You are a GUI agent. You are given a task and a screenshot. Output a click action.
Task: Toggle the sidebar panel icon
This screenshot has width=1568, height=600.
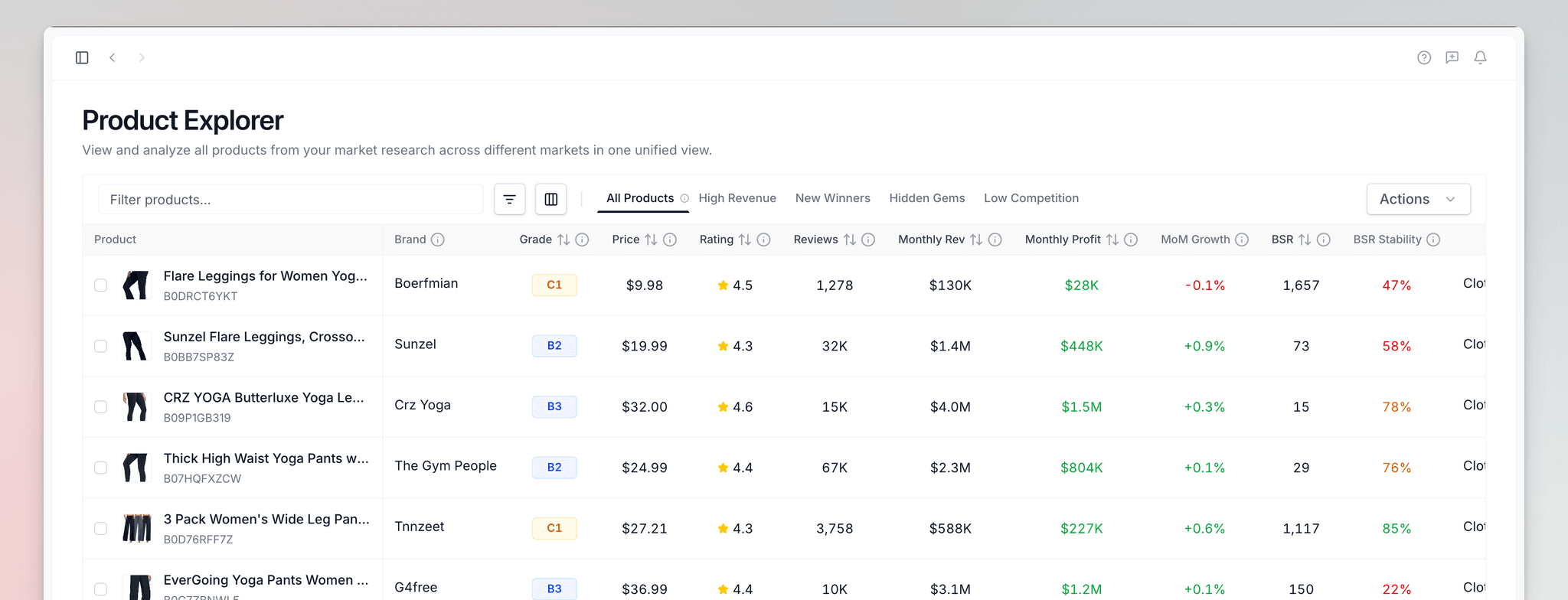[x=82, y=57]
